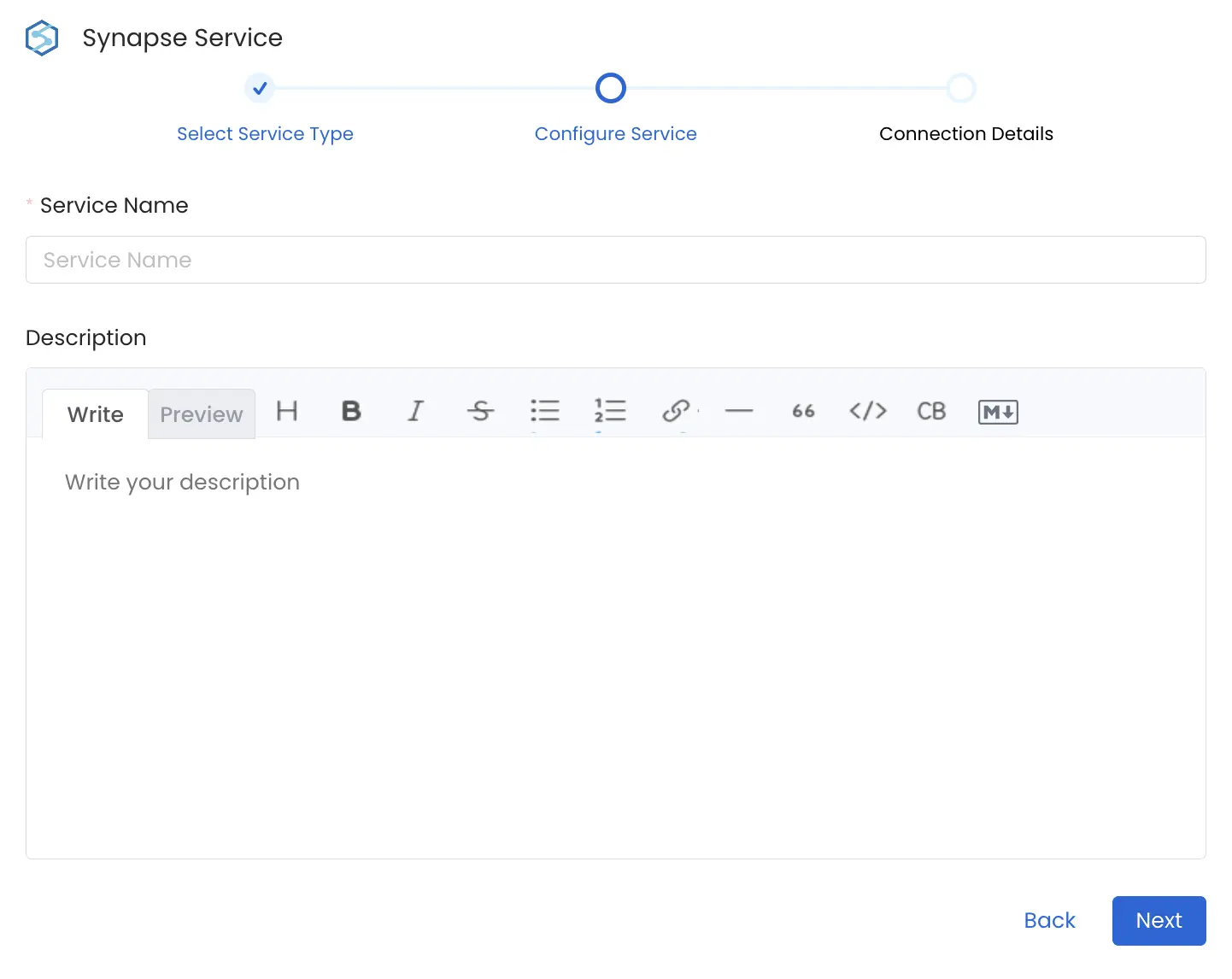Switch to the Preview tab
Image resolution: width=1232 pixels, height=979 pixels.
pos(201,413)
